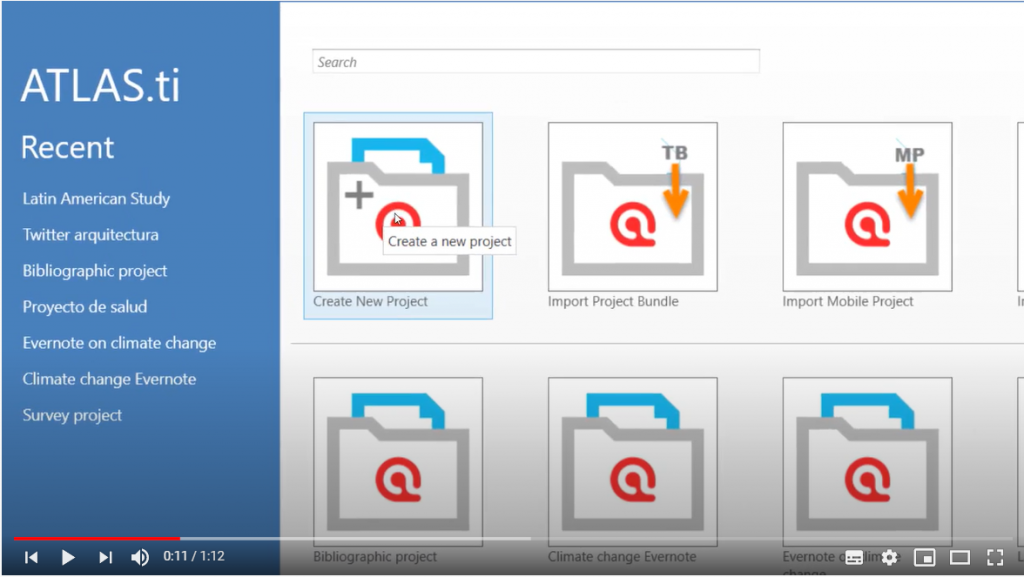Image resolution: width=1024 pixels, height=577 pixels.
Task: Open recent project Twitter arquitectura
Action: (x=90, y=235)
